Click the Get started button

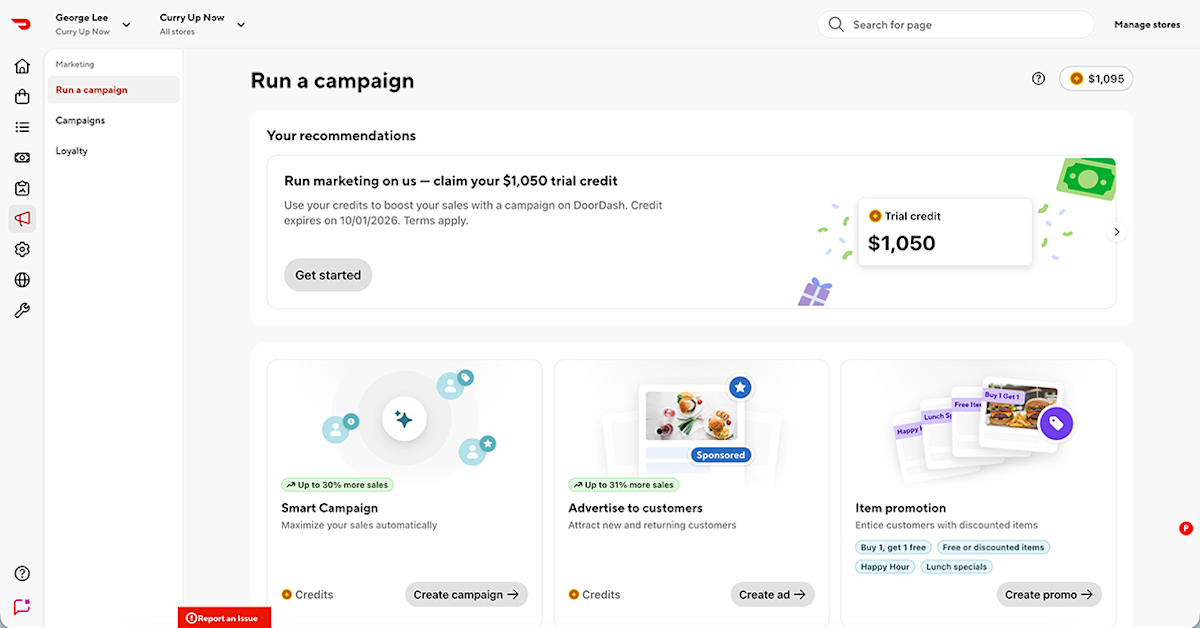328,275
